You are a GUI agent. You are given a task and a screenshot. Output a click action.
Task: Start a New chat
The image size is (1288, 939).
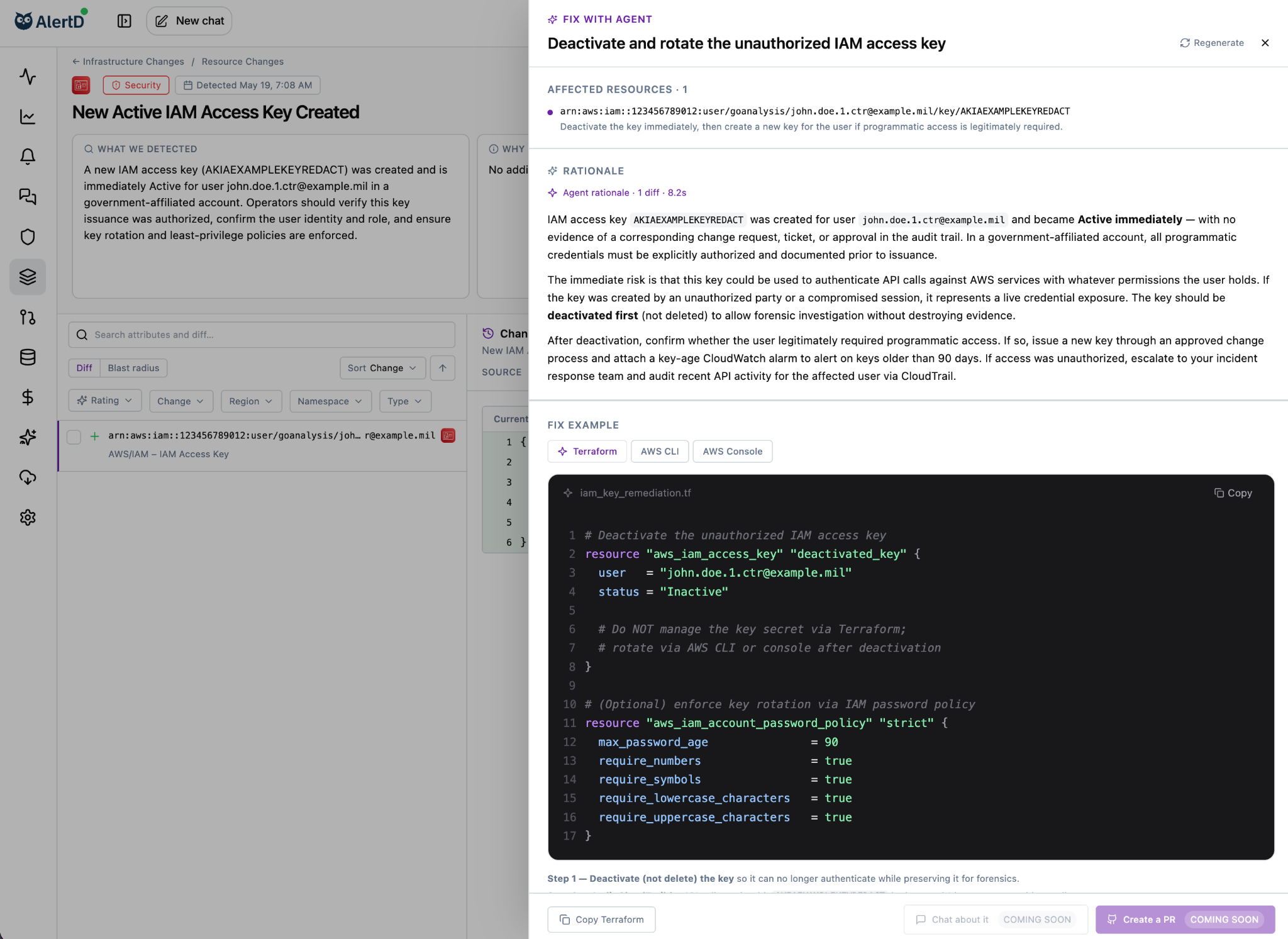[x=189, y=21]
